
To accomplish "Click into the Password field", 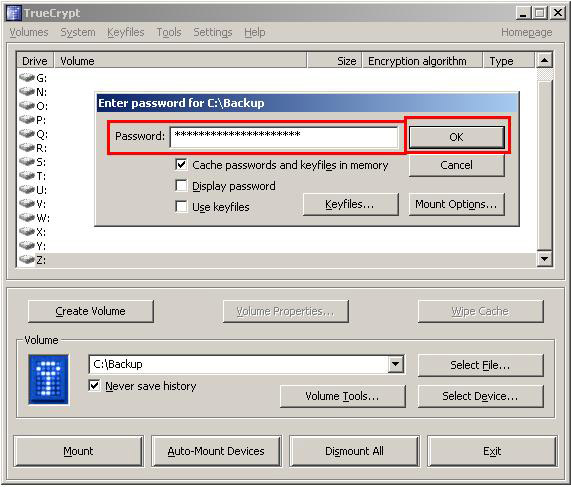I will coord(284,137).
